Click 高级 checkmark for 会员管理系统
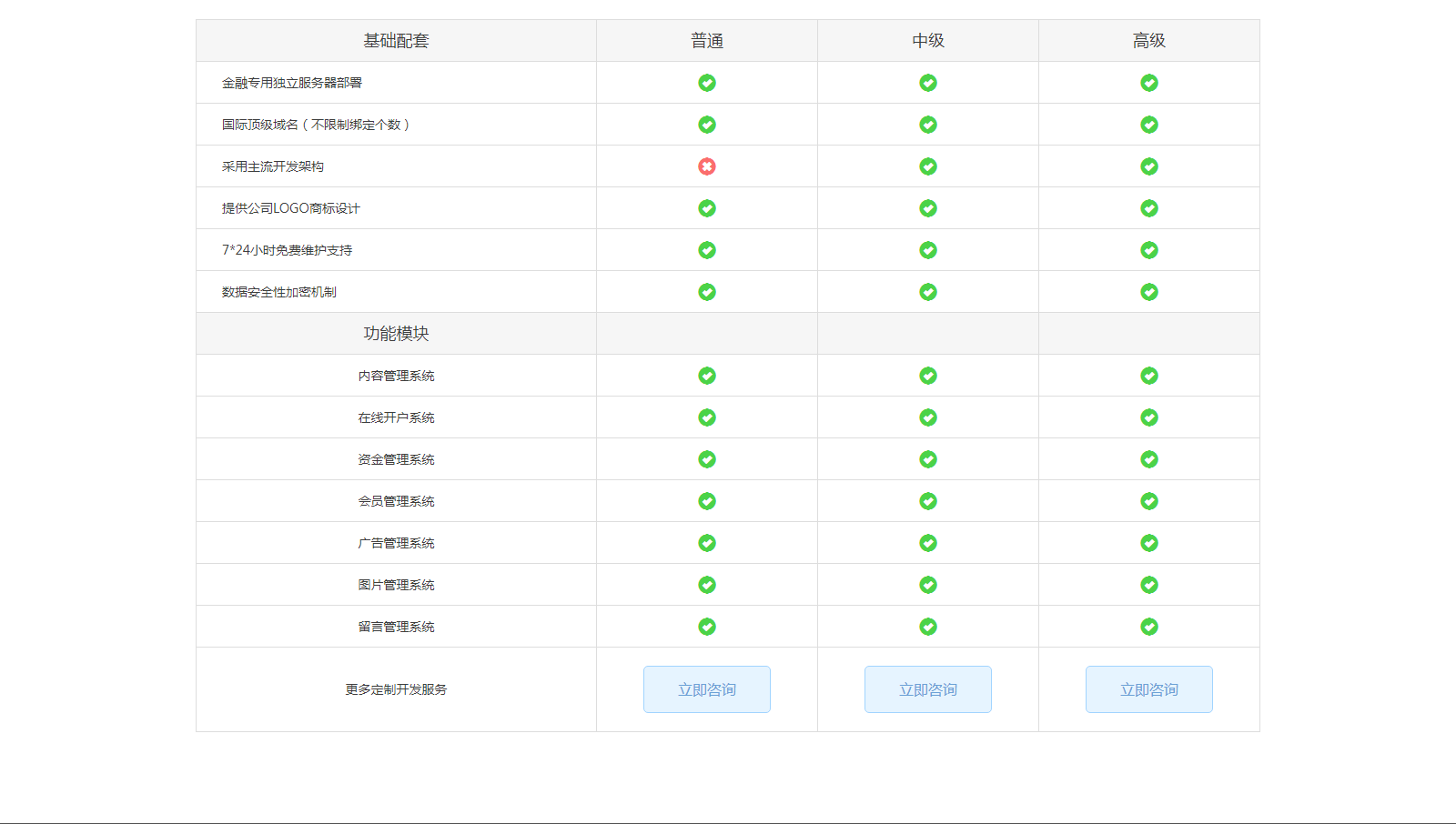The height and width of the screenshot is (824, 1456). coord(1149,501)
